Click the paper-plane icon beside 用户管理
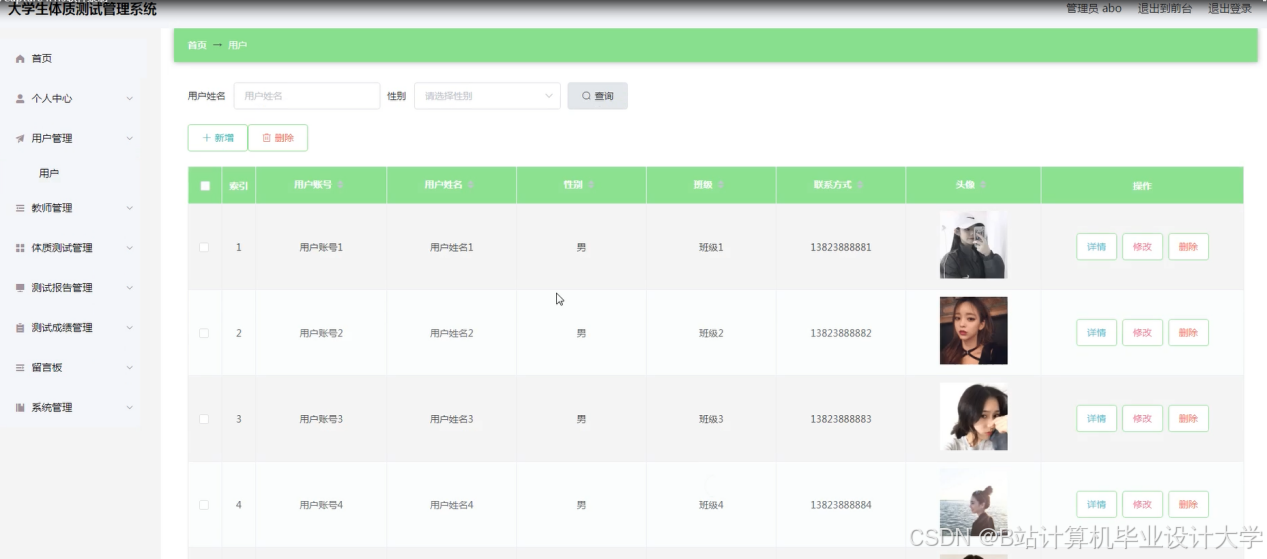This screenshot has width=1267, height=559. [x=20, y=139]
